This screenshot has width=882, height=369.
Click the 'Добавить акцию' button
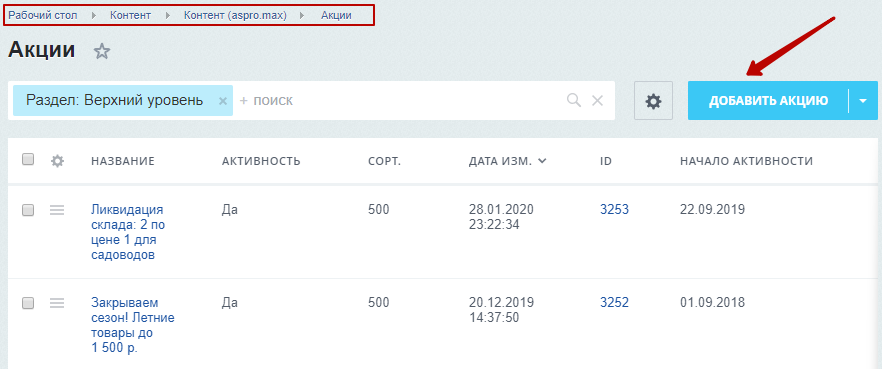pos(768,101)
